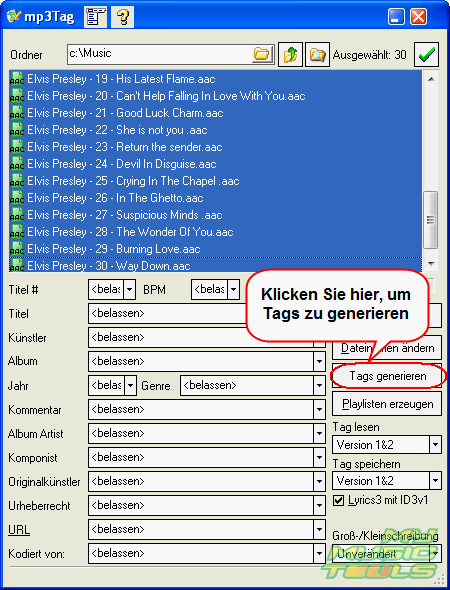Open the options icon in title bar

pyautogui.click(x=95, y=17)
